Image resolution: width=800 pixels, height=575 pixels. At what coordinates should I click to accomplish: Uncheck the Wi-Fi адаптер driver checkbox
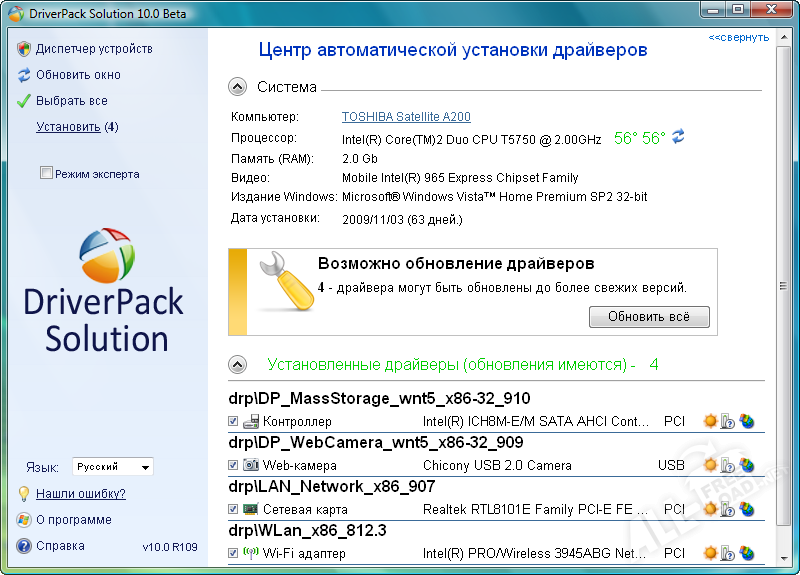click(x=233, y=553)
